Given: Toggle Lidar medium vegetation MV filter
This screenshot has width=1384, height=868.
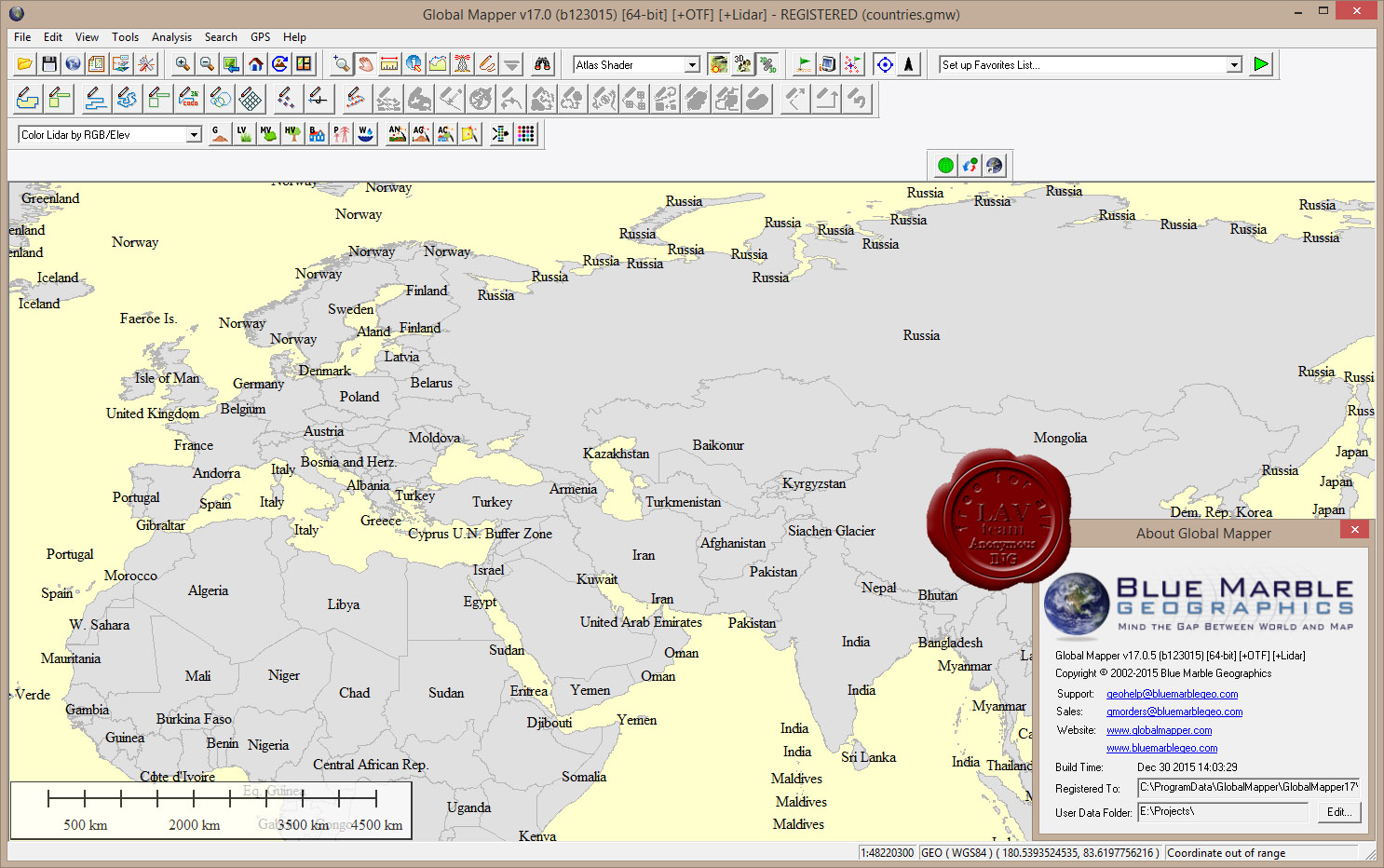Looking at the screenshot, I should pos(268,134).
